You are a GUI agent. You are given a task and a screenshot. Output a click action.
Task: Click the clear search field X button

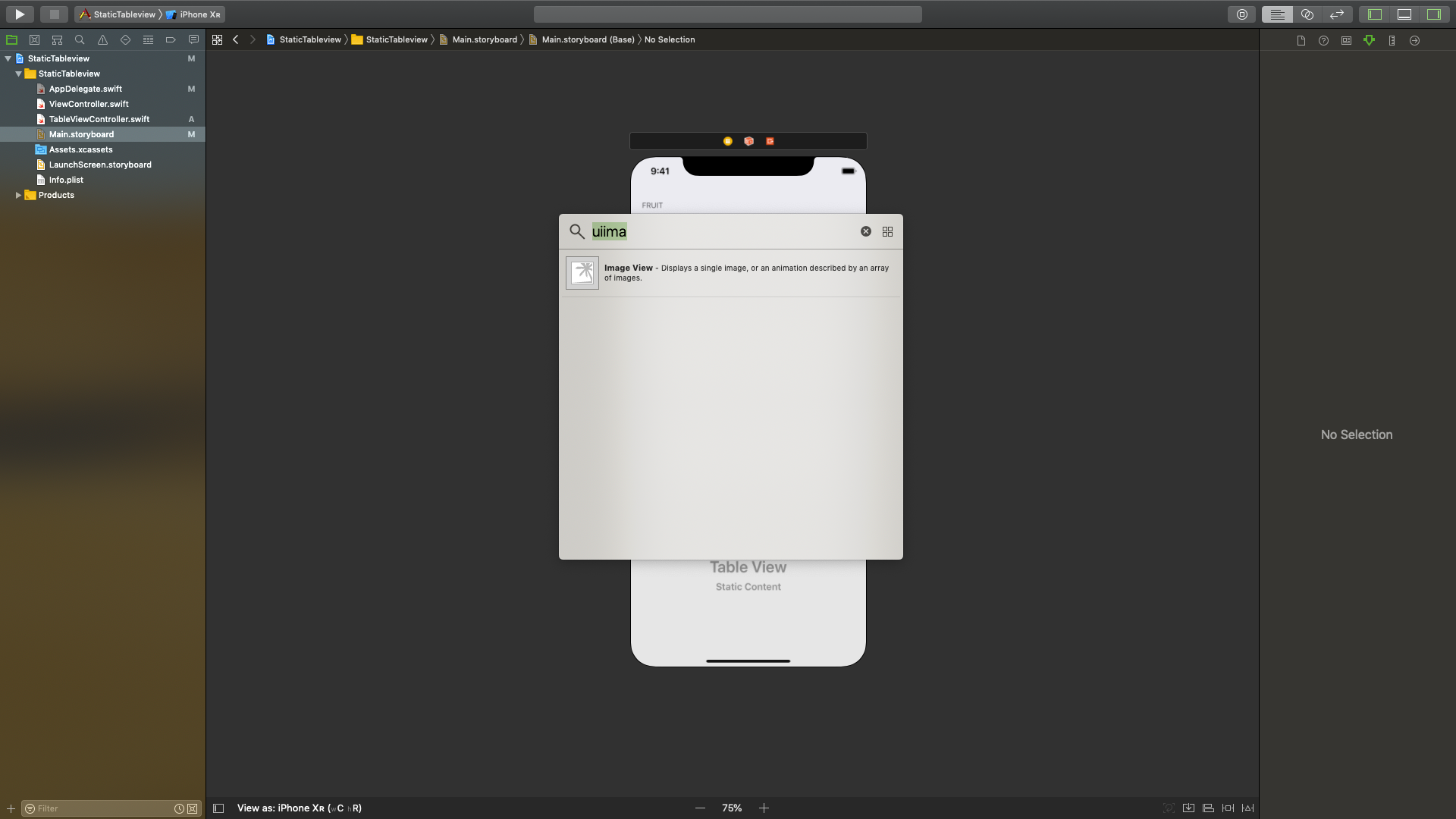tap(865, 231)
